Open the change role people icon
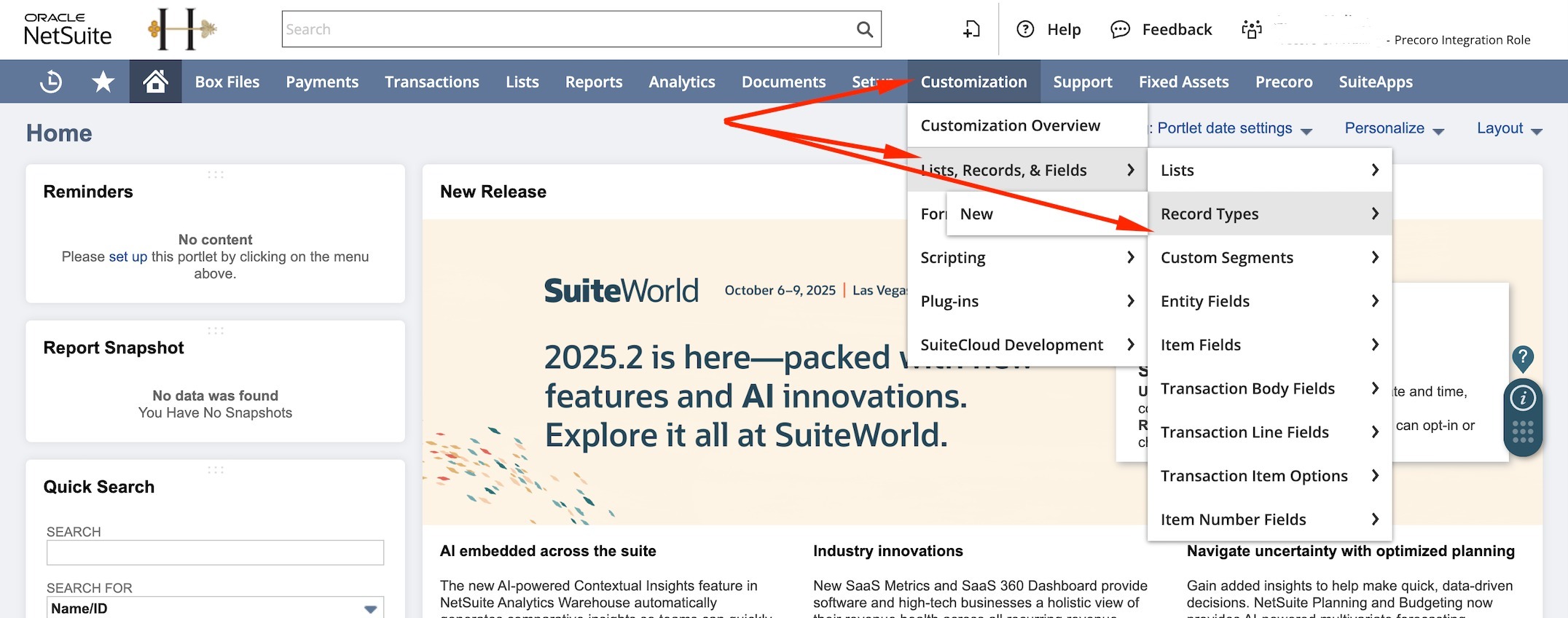 pyautogui.click(x=1252, y=29)
